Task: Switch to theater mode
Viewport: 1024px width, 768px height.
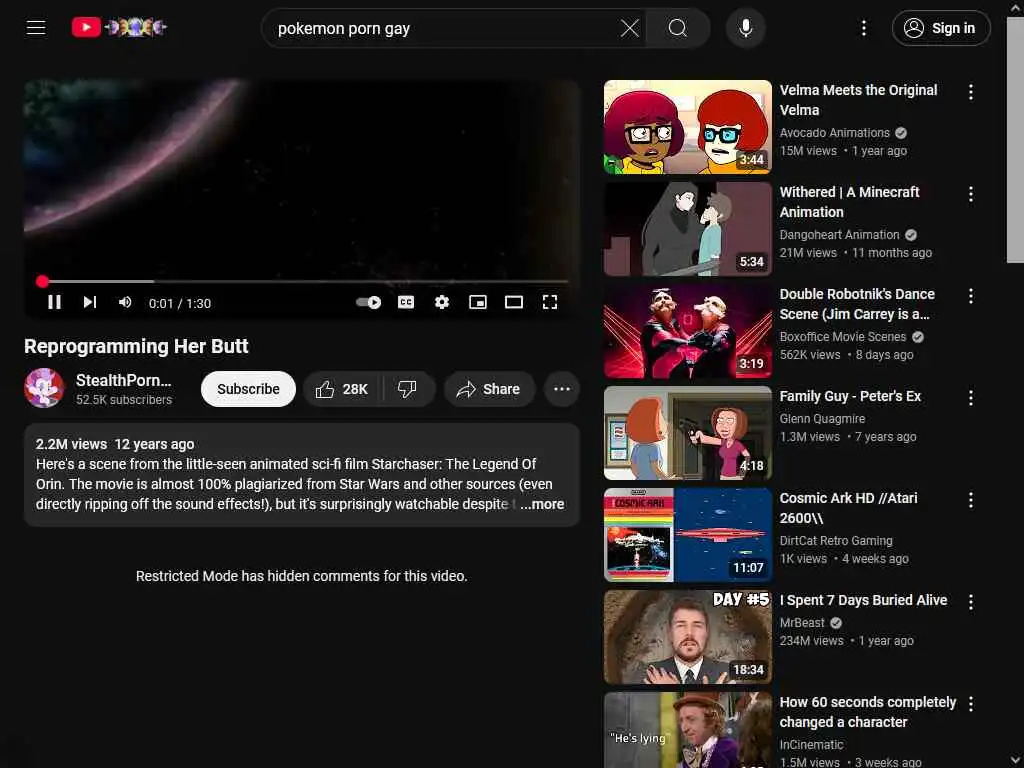Action: pyautogui.click(x=514, y=302)
